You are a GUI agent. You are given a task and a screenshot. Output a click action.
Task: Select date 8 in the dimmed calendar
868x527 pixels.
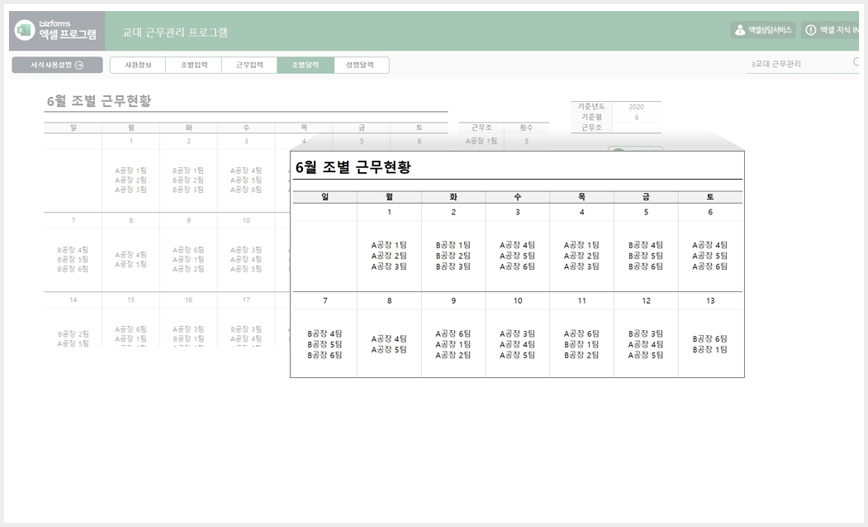tap(131, 220)
